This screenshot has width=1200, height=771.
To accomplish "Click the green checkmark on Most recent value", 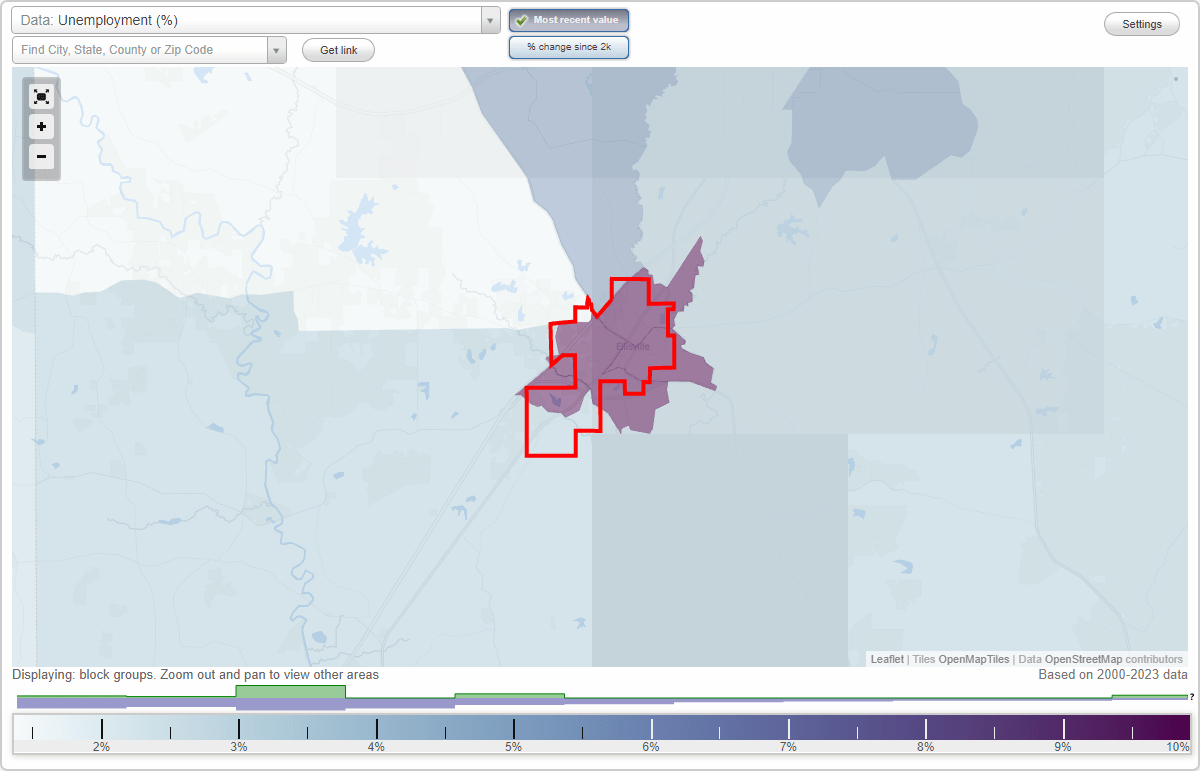I will [x=523, y=20].
